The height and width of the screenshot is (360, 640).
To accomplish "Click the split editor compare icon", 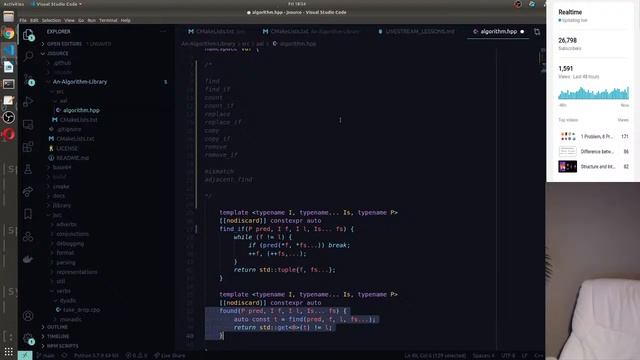I will click(x=537, y=31).
